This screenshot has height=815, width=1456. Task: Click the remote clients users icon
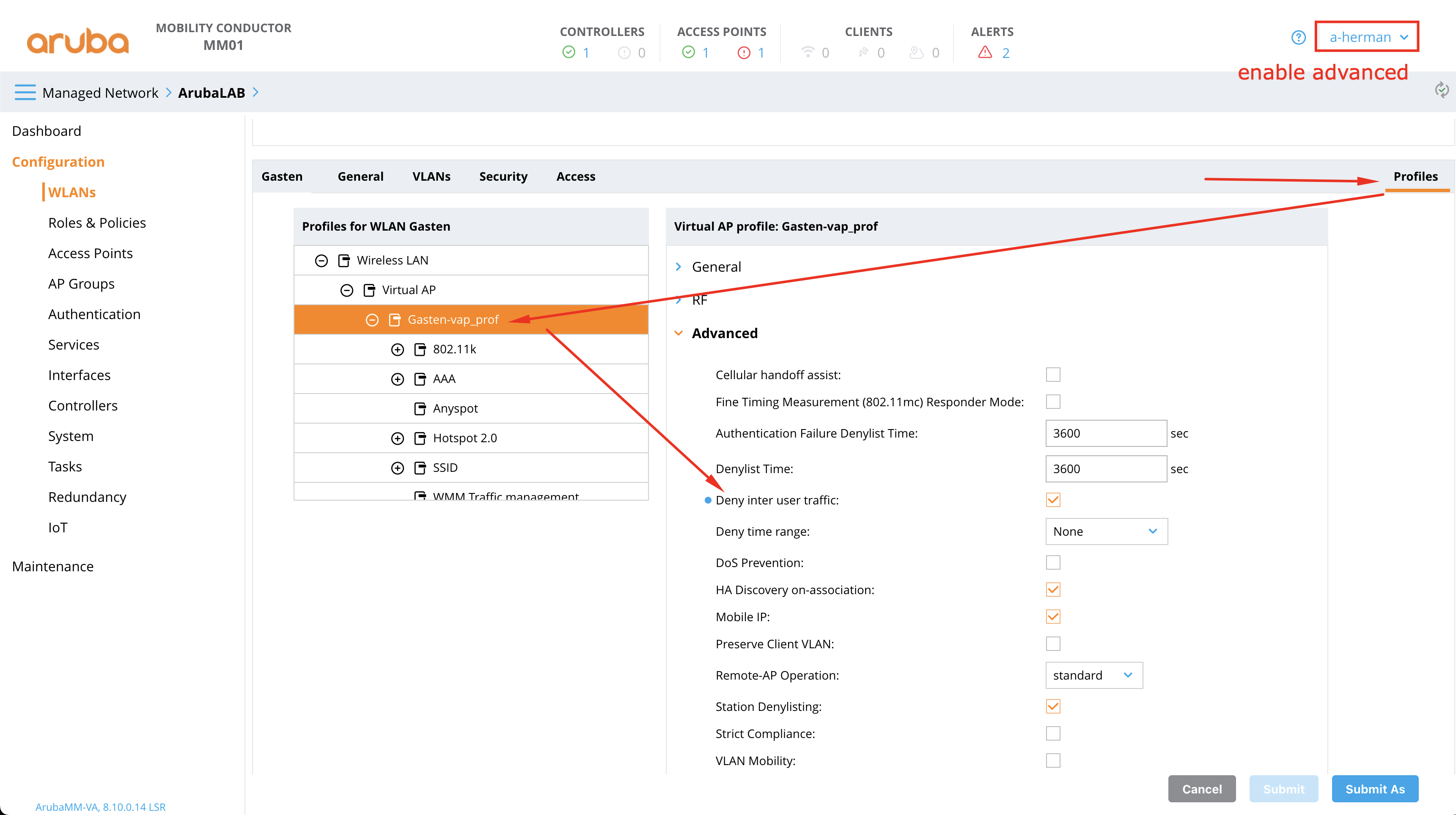916,52
